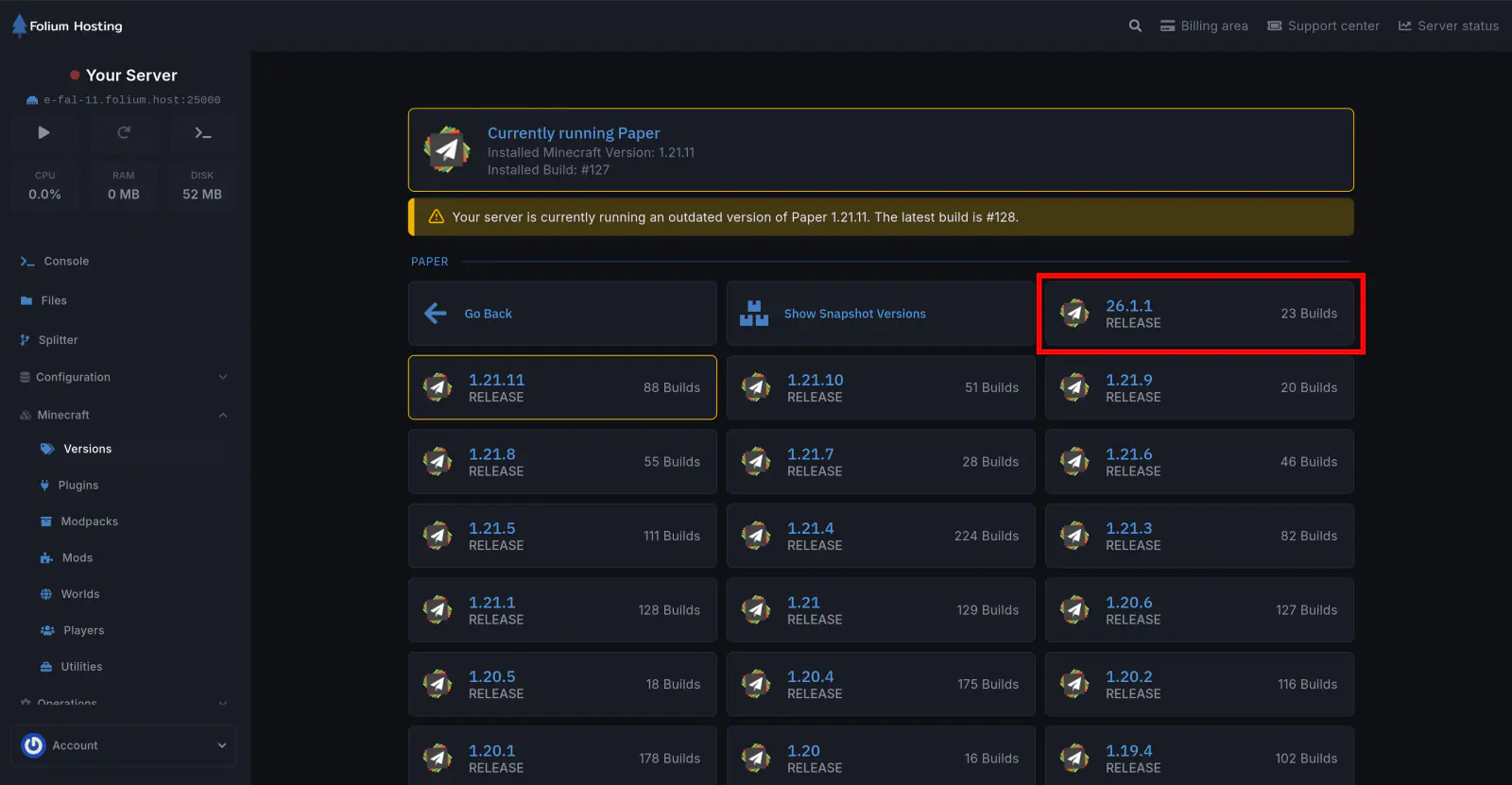Select Paper version 1.21.4 with 224 builds

click(x=881, y=536)
